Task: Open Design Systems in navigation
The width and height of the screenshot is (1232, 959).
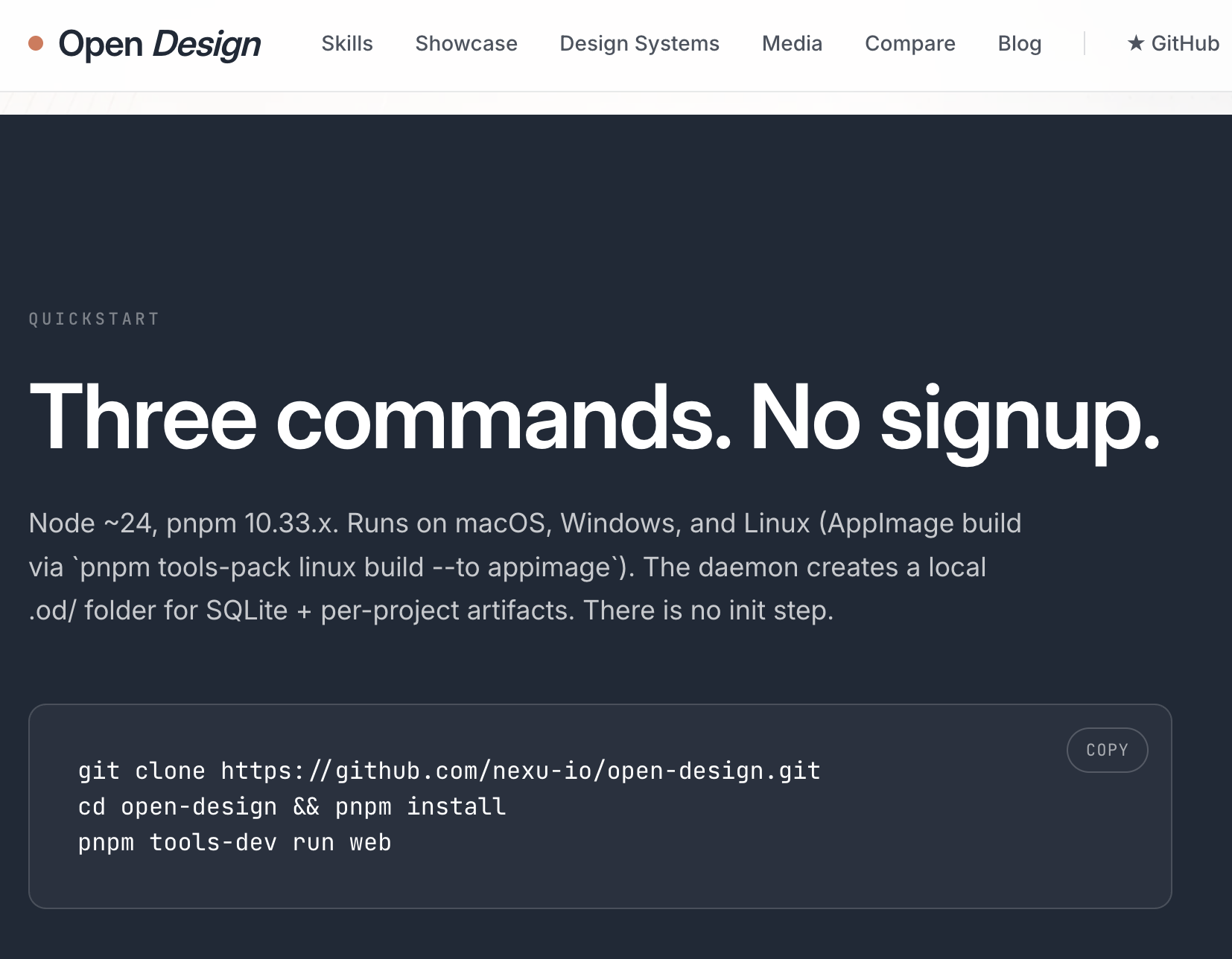Action: pyautogui.click(x=639, y=44)
